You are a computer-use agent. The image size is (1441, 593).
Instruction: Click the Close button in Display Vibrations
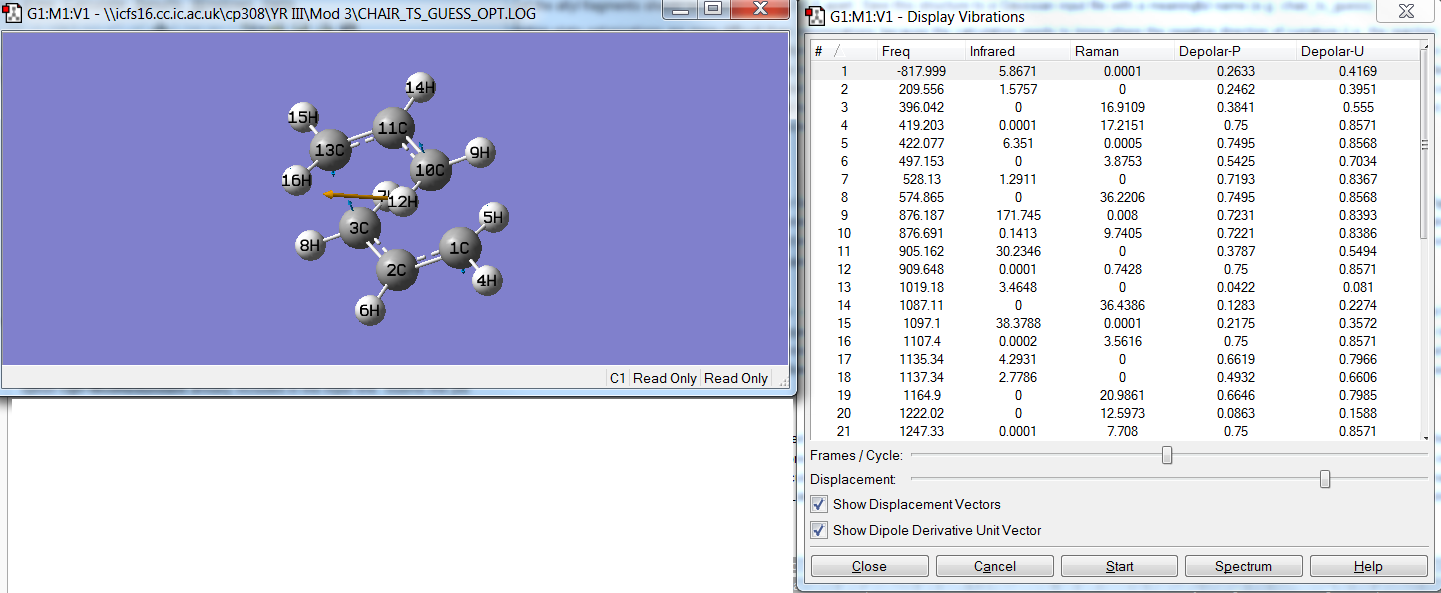[x=869, y=566]
